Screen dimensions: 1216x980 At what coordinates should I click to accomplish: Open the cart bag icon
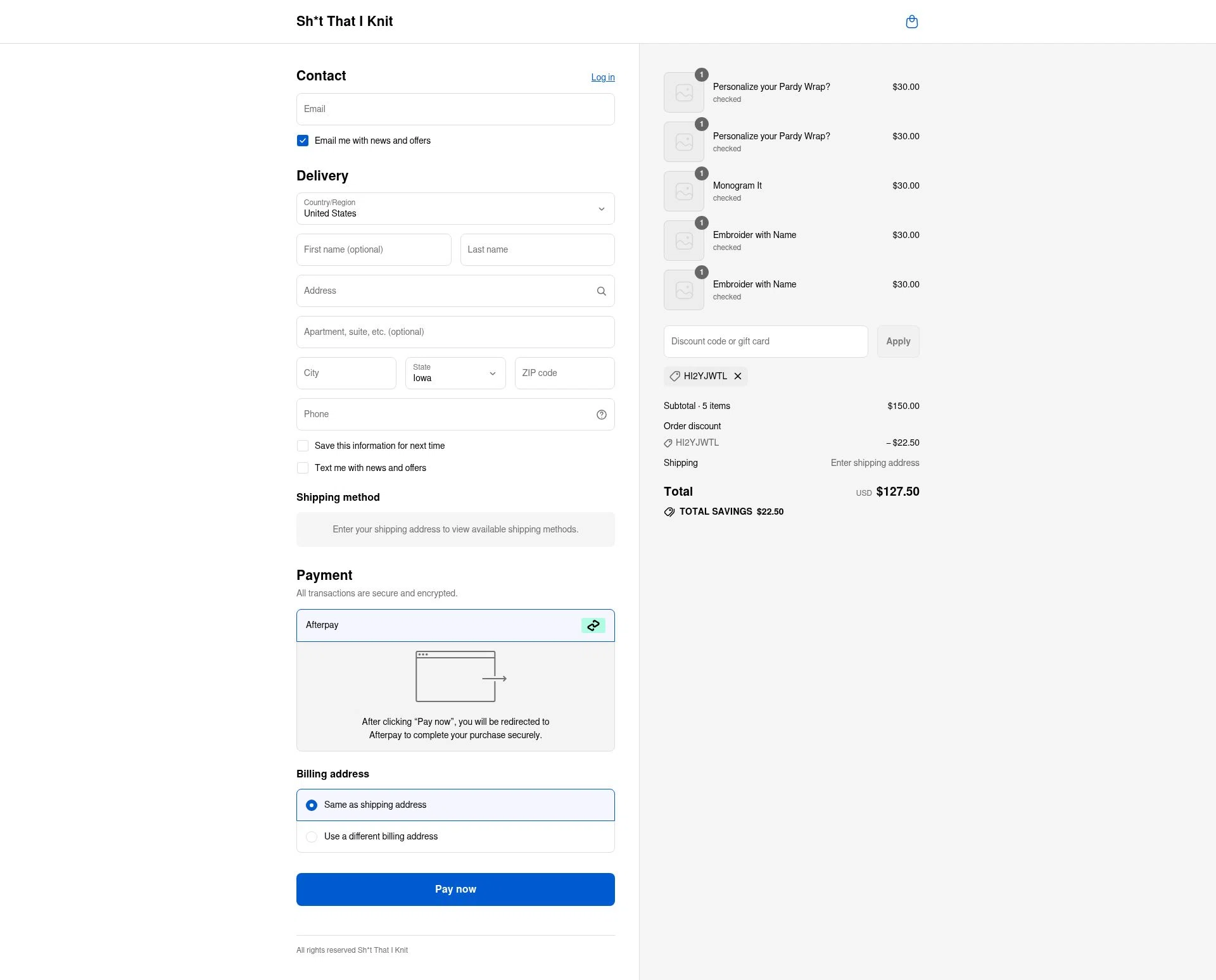[912, 21]
